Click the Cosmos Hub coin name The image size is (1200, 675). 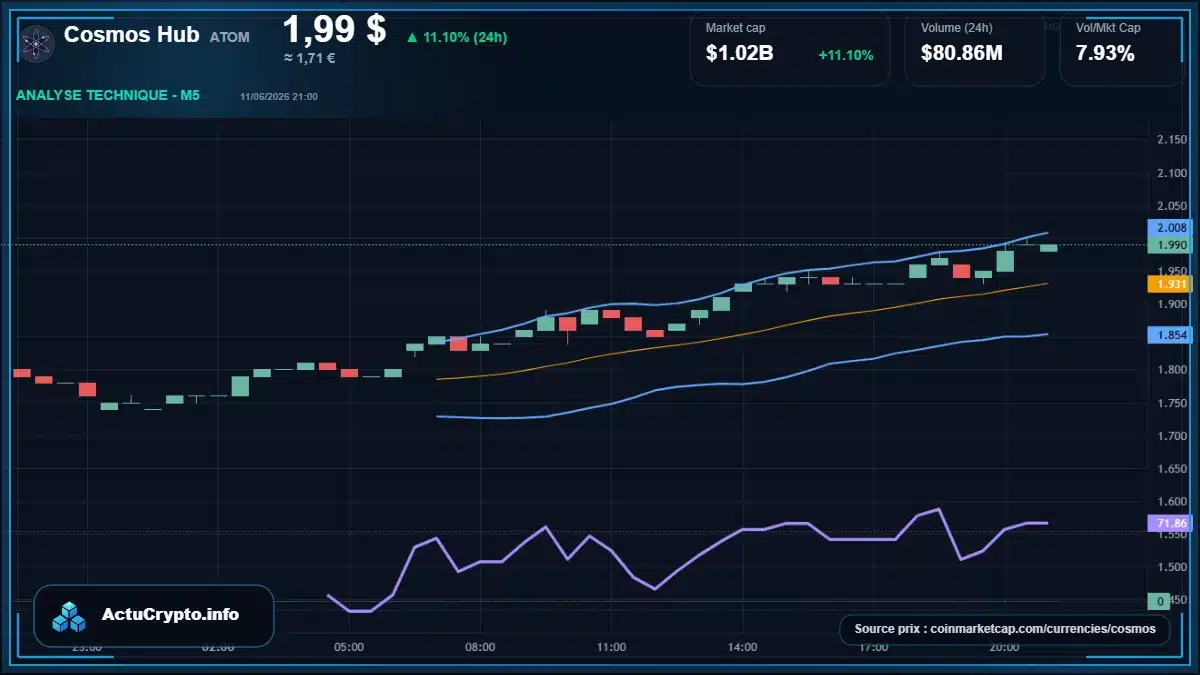132,34
